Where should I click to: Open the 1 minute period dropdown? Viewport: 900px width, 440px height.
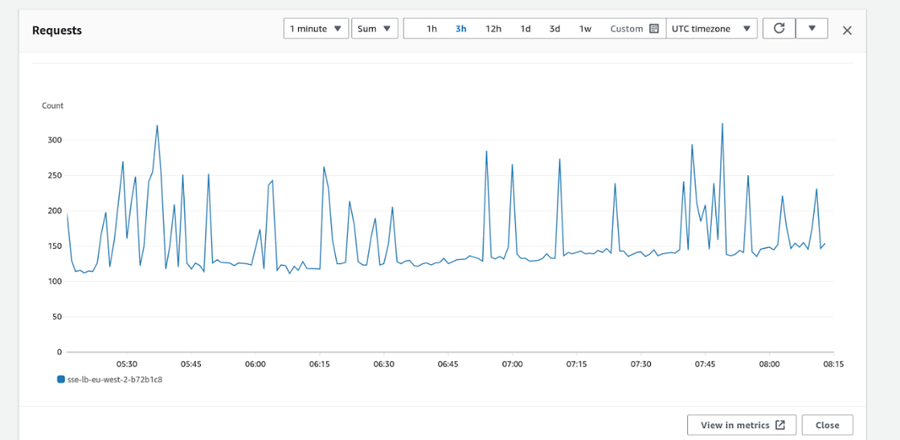pos(316,29)
